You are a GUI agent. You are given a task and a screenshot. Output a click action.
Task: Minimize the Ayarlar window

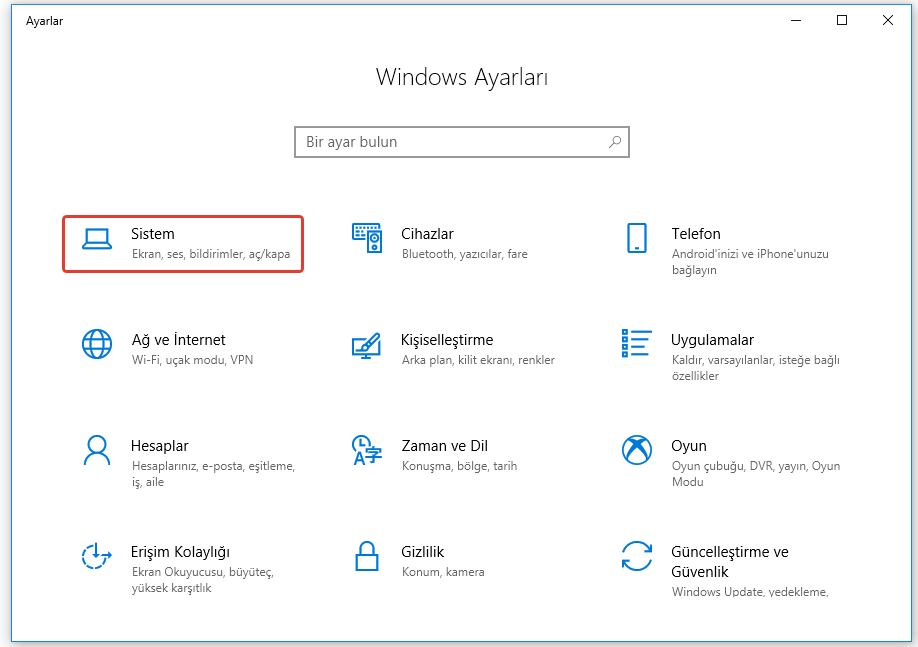pos(796,20)
